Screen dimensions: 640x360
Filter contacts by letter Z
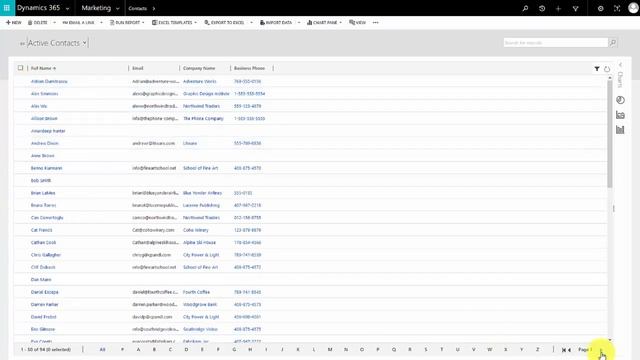[x=538, y=349]
